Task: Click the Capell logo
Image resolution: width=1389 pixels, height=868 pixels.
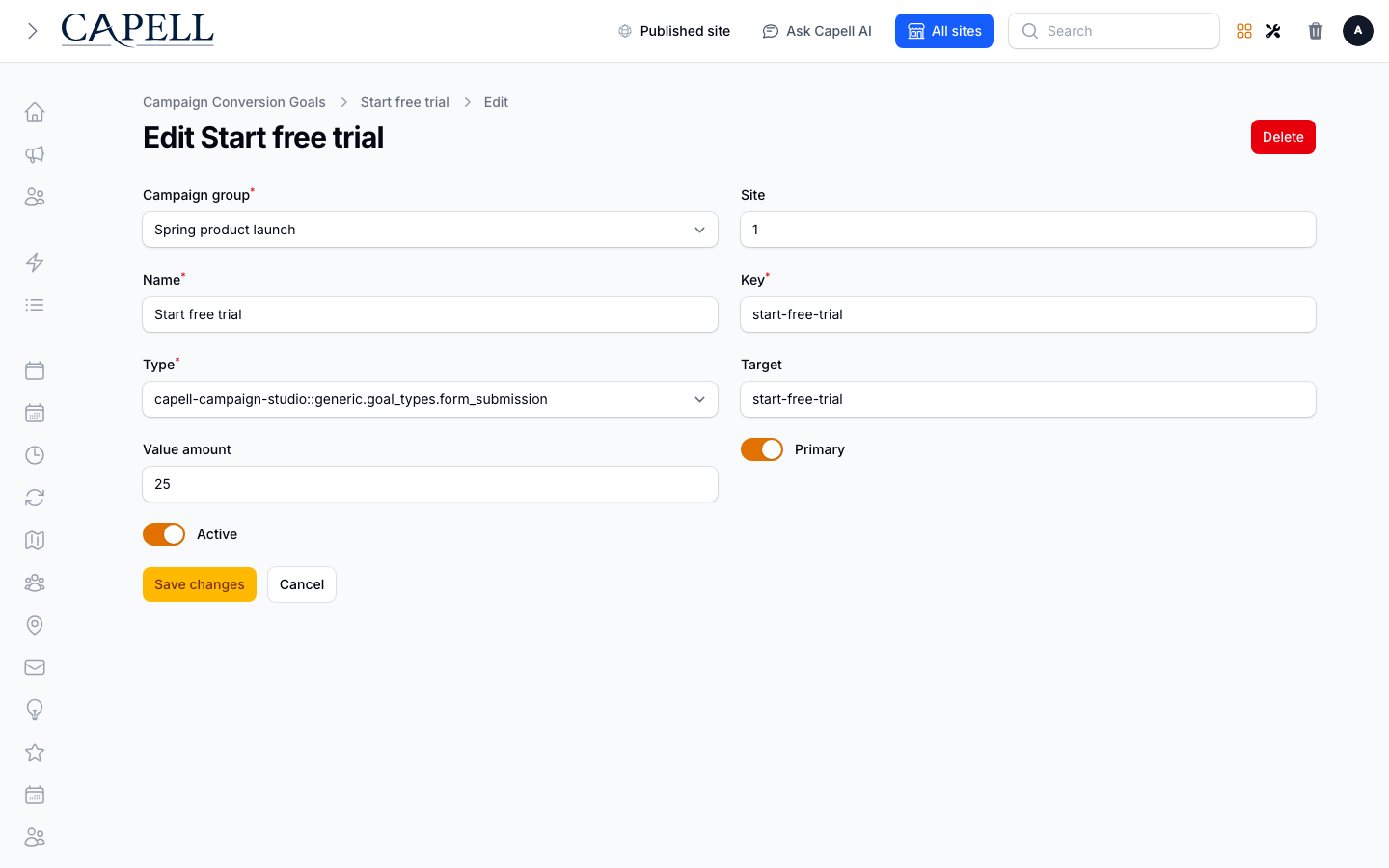Action: pos(137,30)
